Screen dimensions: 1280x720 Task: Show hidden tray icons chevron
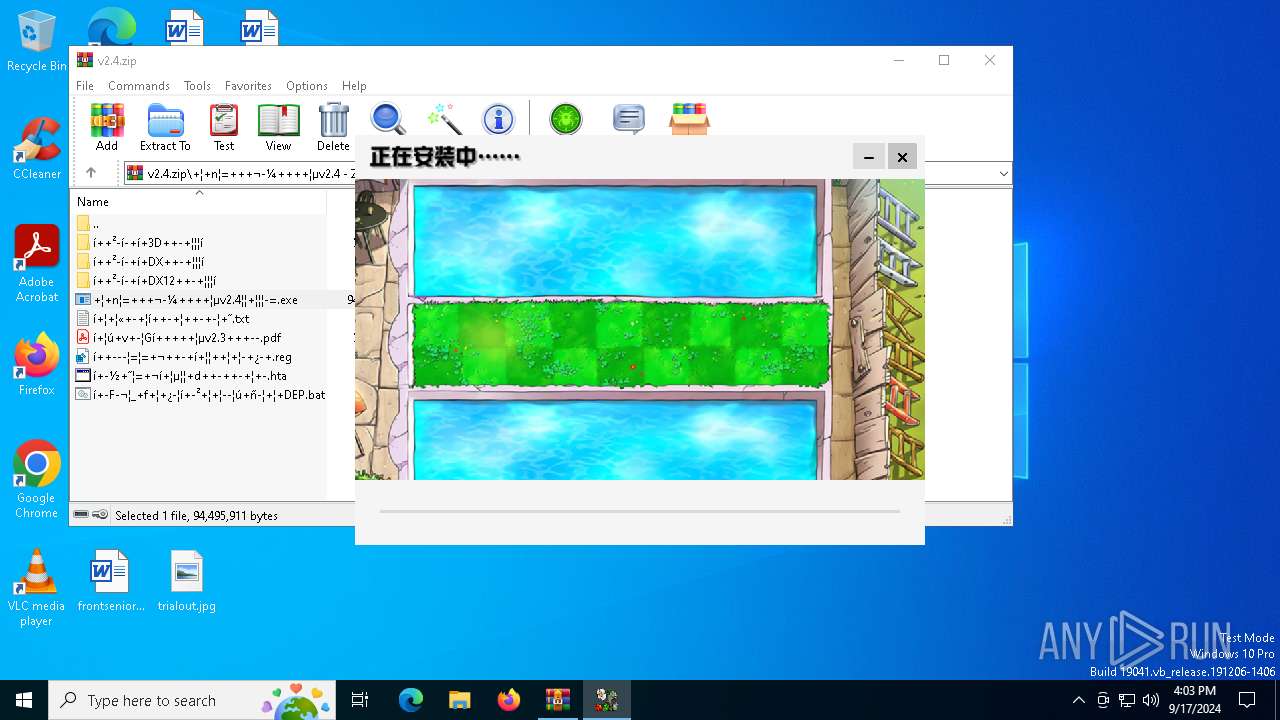pyautogui.click(x=1078, y=700)
